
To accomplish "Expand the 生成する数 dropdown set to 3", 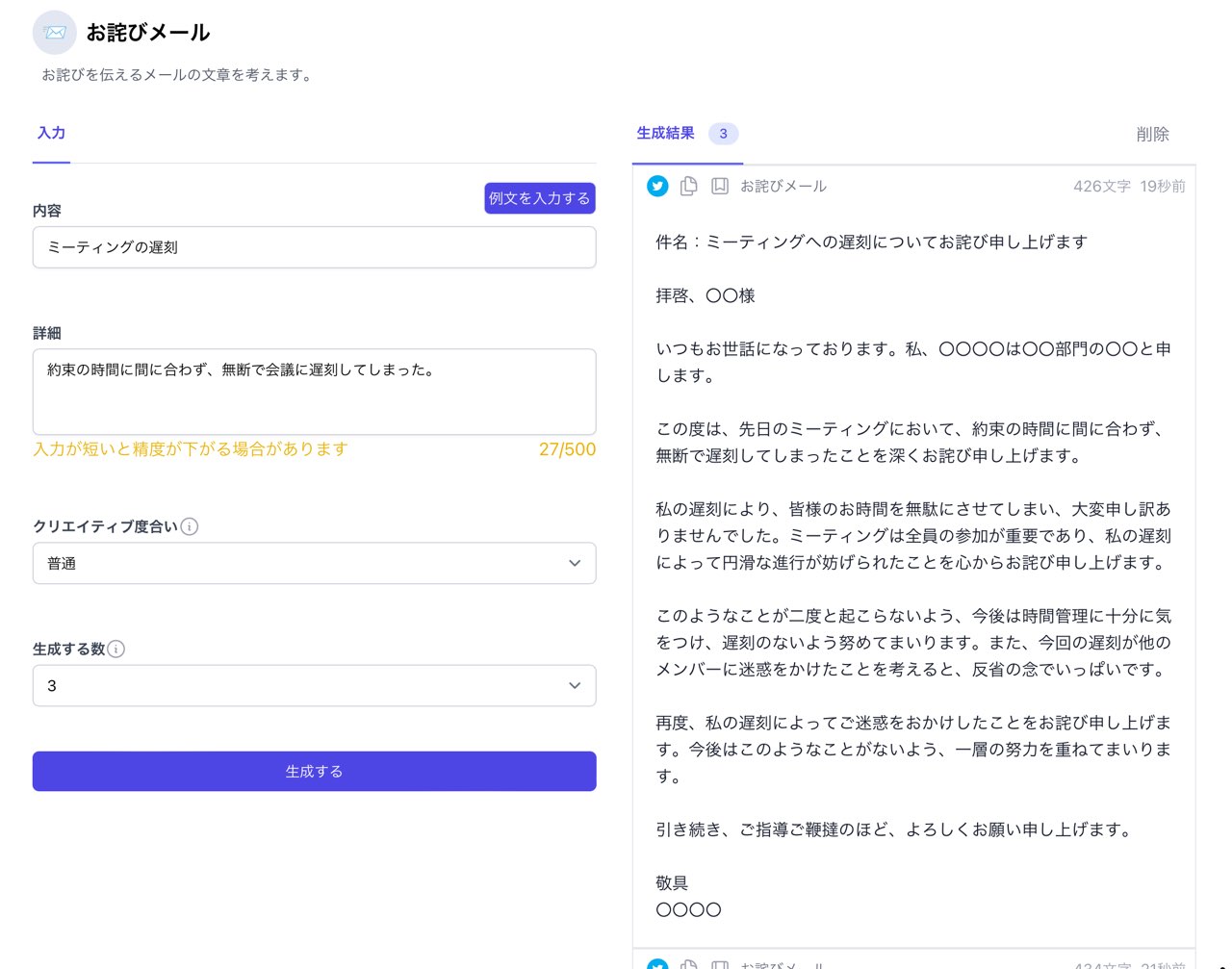I will (314, 685).
